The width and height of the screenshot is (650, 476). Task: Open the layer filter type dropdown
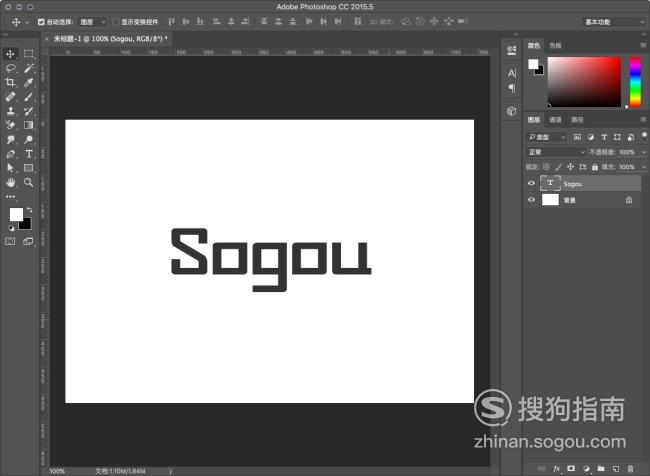click(x=546, y=137)
